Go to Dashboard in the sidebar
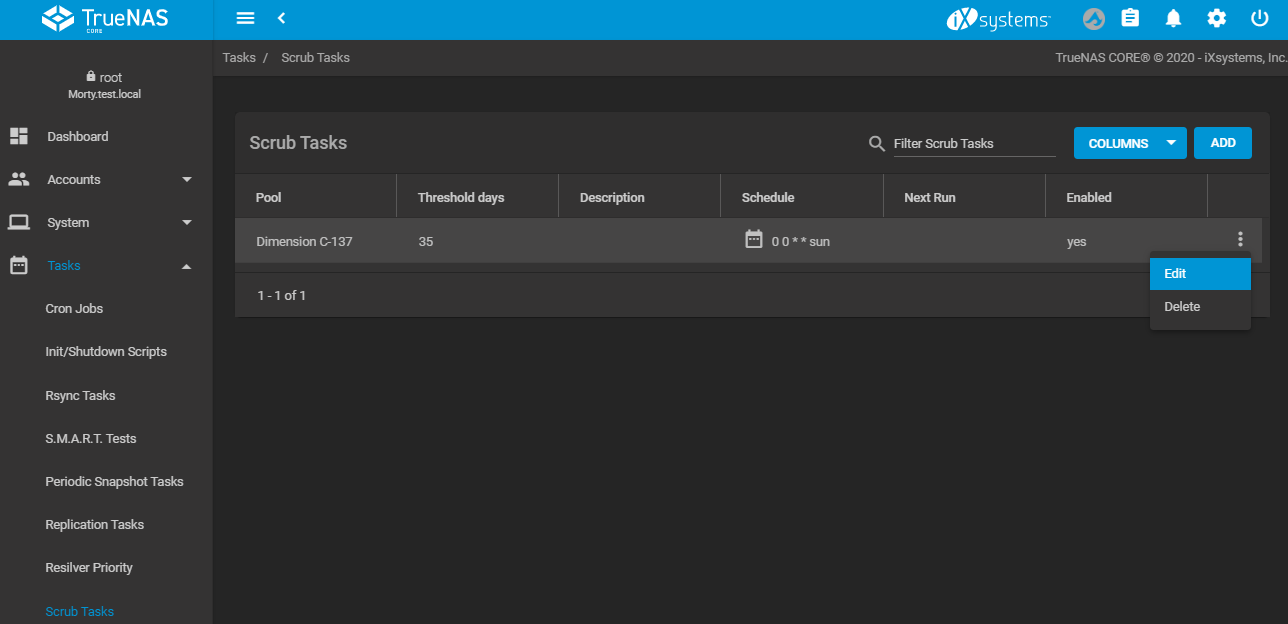The height and width of the screenshot is (624, 1288). 78,137
